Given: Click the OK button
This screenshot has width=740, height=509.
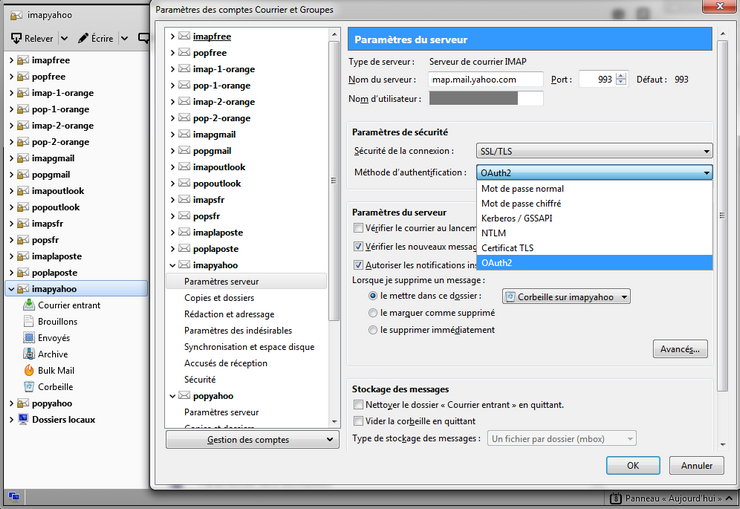Looking at the screenshot, I should click(x=633, y=466).
